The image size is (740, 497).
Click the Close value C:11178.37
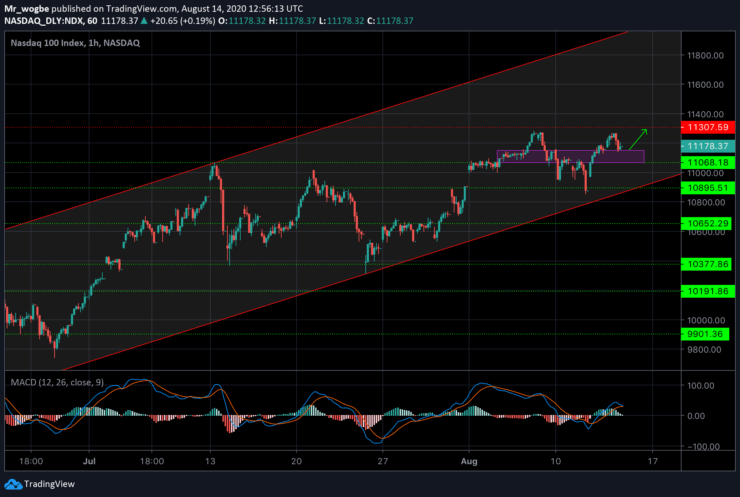[x=390, y=21]
